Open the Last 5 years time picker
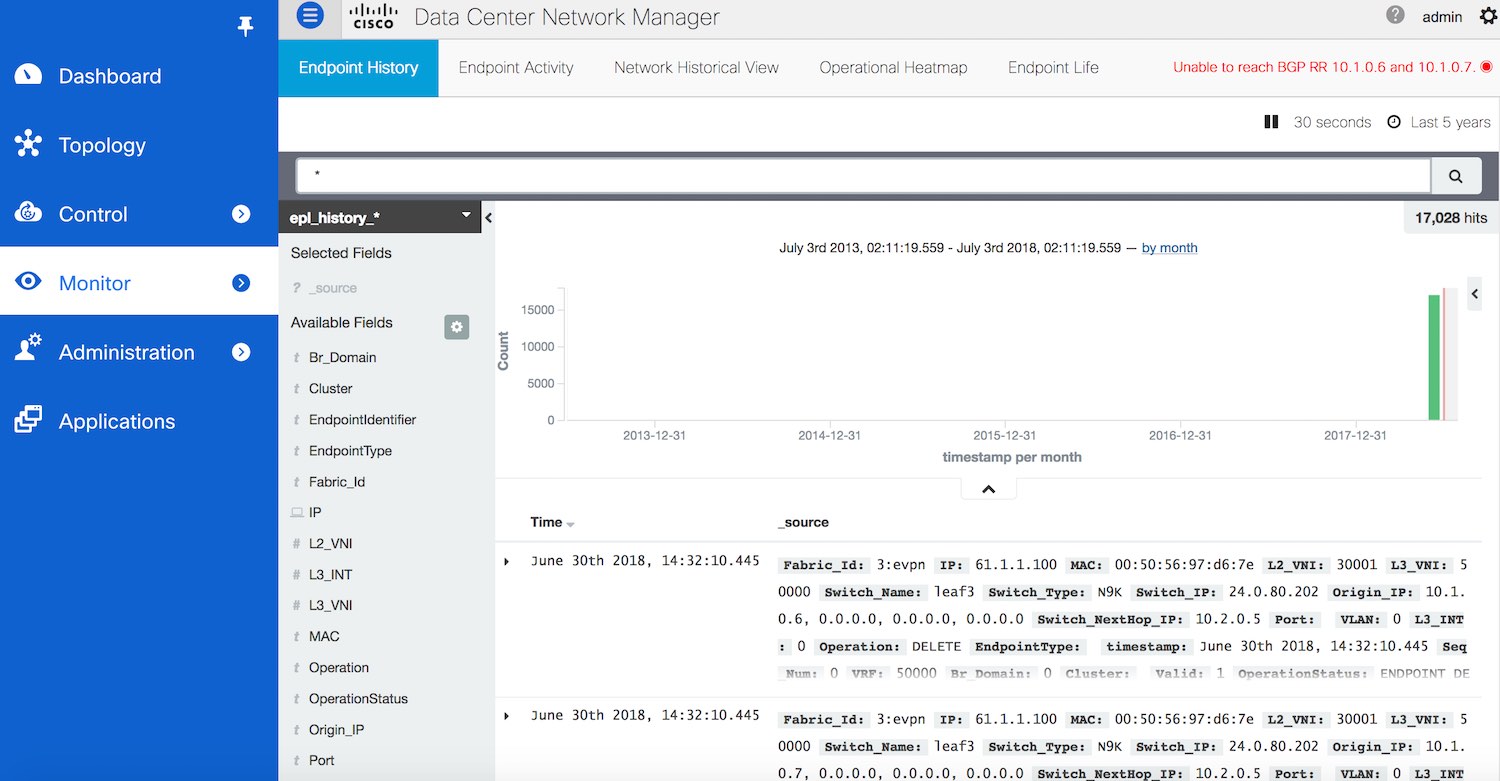This screenshot has width=1500, height=781. tap(1450, 122)
